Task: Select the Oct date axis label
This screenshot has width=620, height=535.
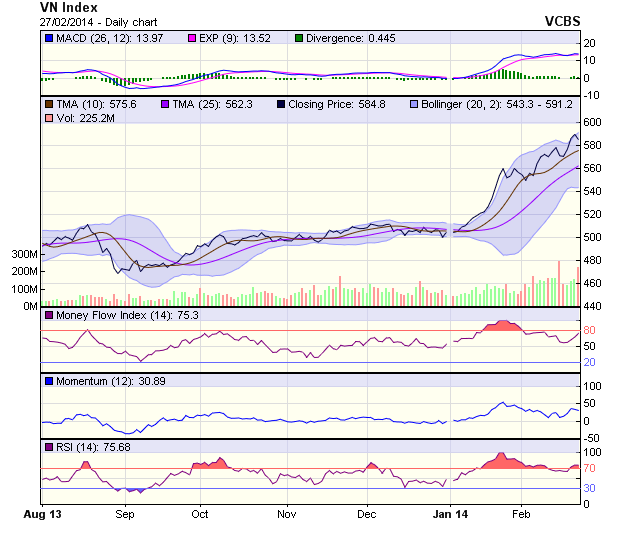Action: [x=199, y=514]
